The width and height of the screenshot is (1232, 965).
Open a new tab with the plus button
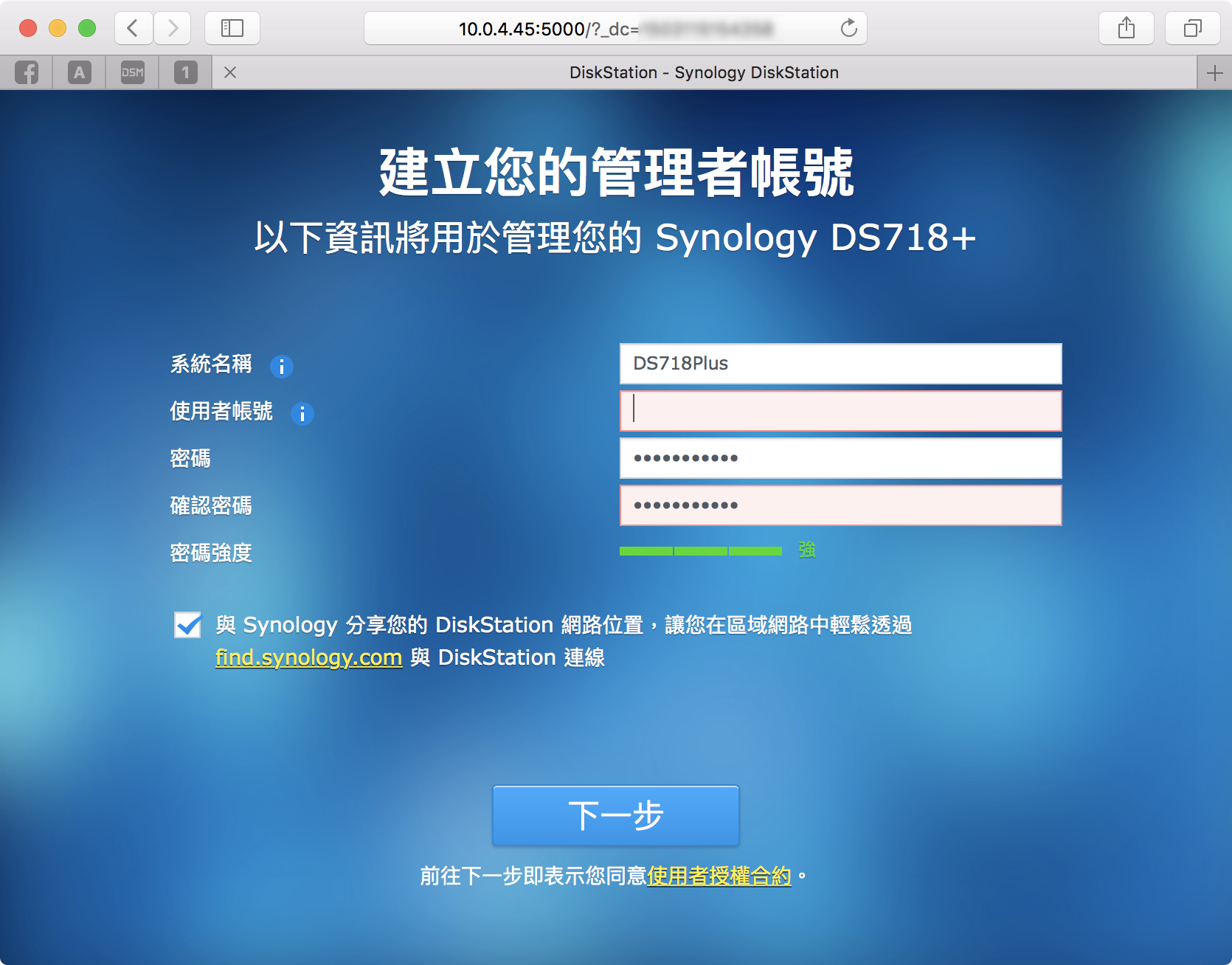(x=1214, y=72)
